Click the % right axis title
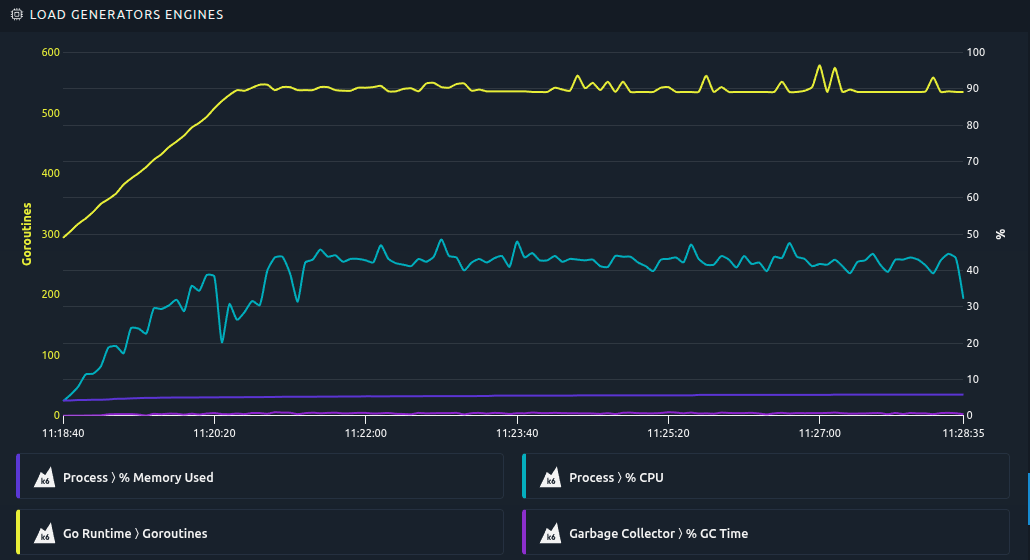Screen dimensions: 1030x560 [x=1000, y=234]
